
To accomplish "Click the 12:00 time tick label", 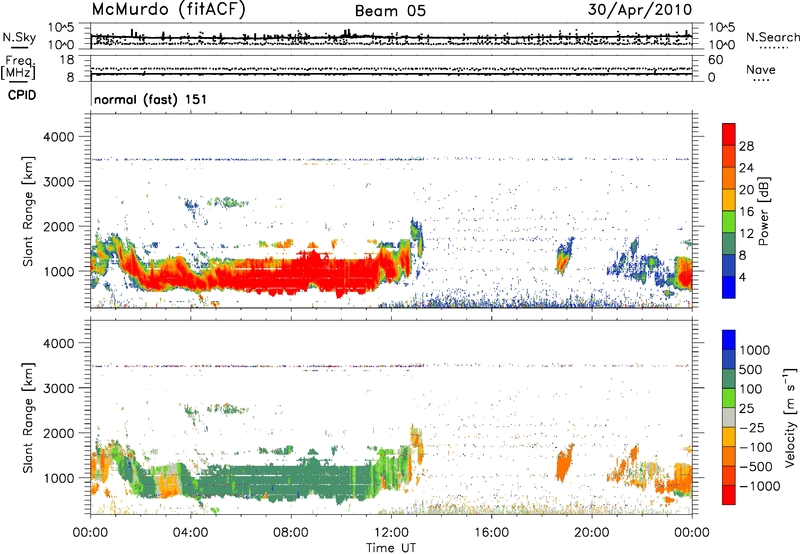I will click(x=391, y=533).
